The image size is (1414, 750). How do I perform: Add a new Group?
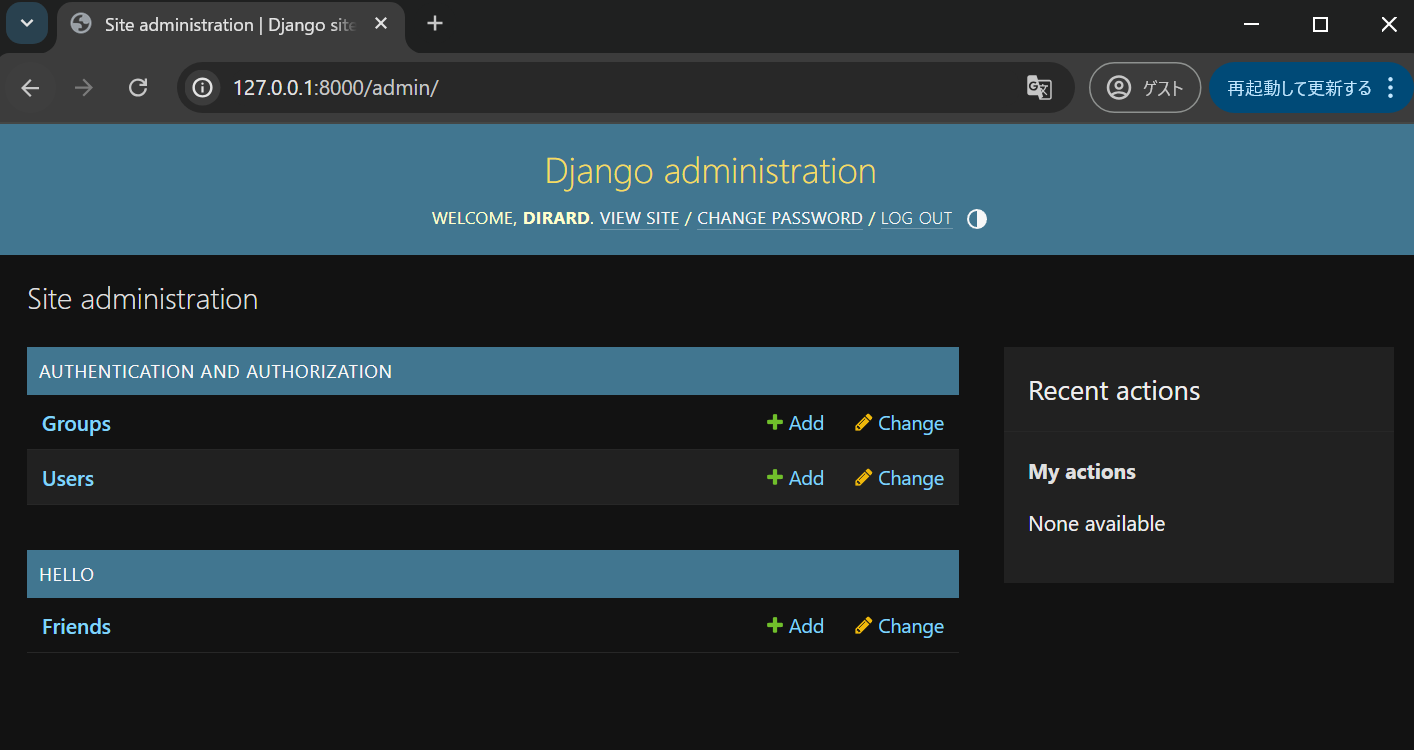click(x=796, y=423)
